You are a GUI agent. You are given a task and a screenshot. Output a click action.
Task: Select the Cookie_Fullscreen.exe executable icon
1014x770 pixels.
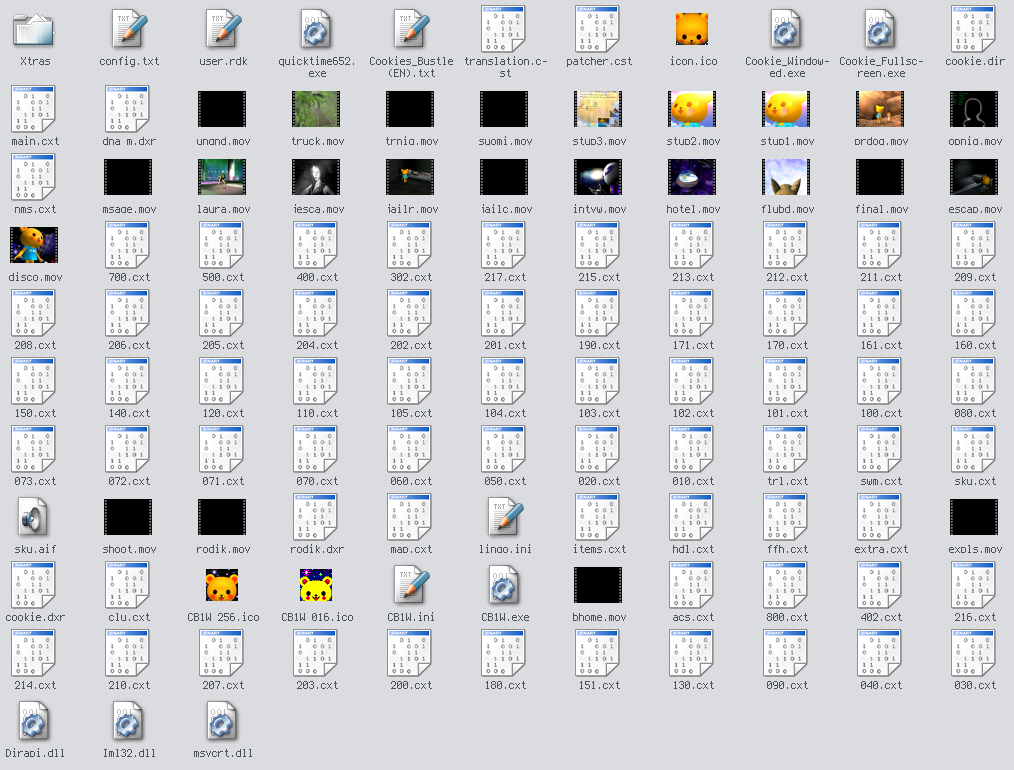[x=881, y=30]
